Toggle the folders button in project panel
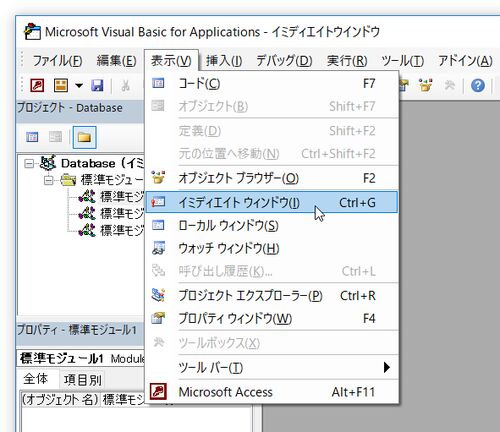The width and height of the screenshot is (500, 432). pyautogui.click(x=84, y=137)
